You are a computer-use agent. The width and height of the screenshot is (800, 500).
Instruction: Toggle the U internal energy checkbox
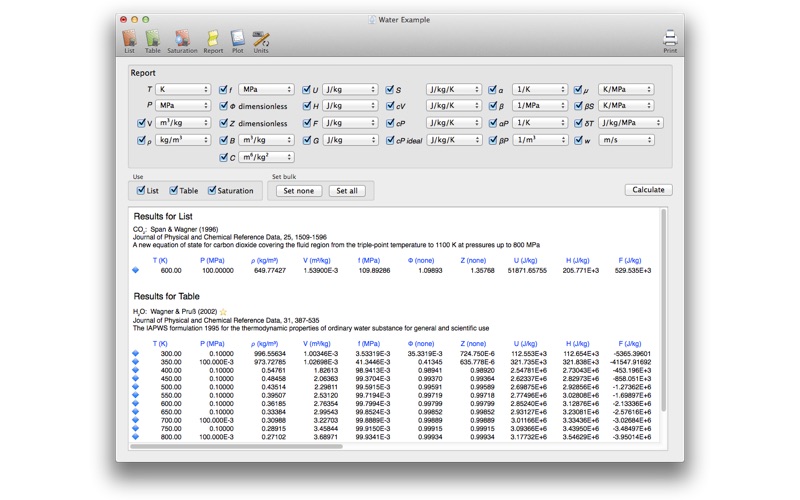(x=306, y=89)
